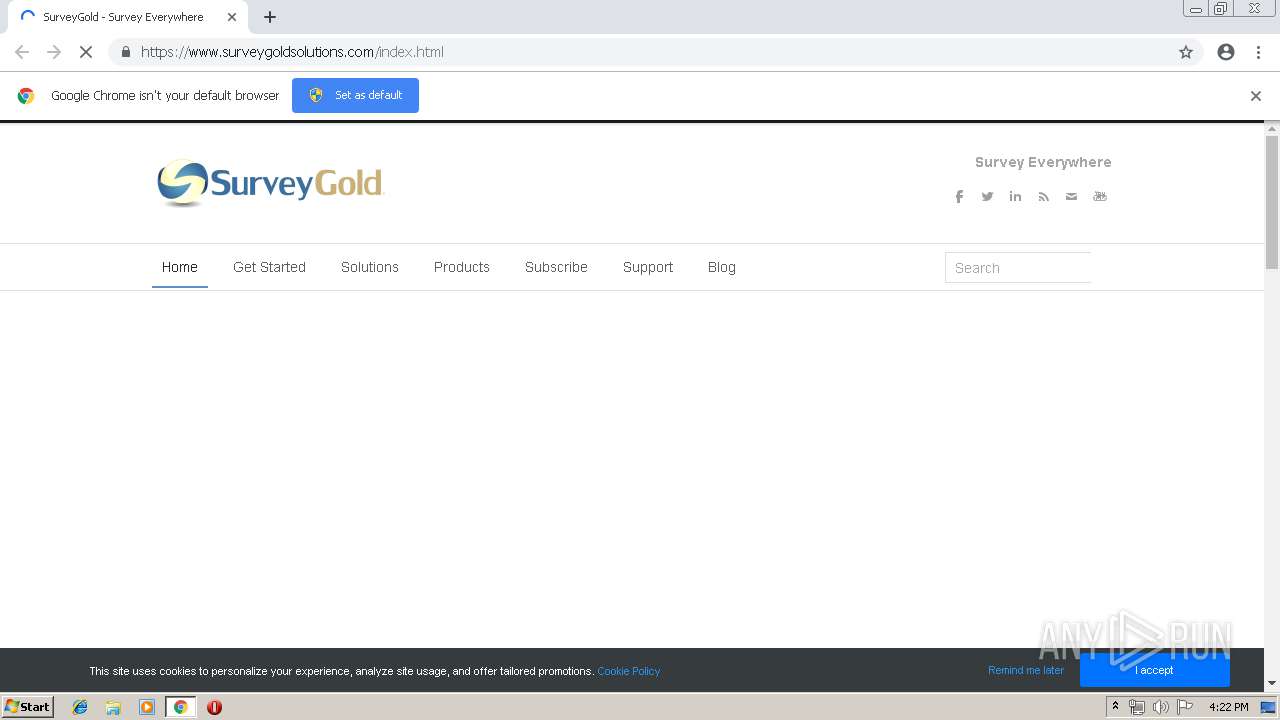The height and width of the screenshot is (720, 1280).
Task: Open the SurveyGold Facebook page icon
Action: pyautogui.click(x=959, y=197)
